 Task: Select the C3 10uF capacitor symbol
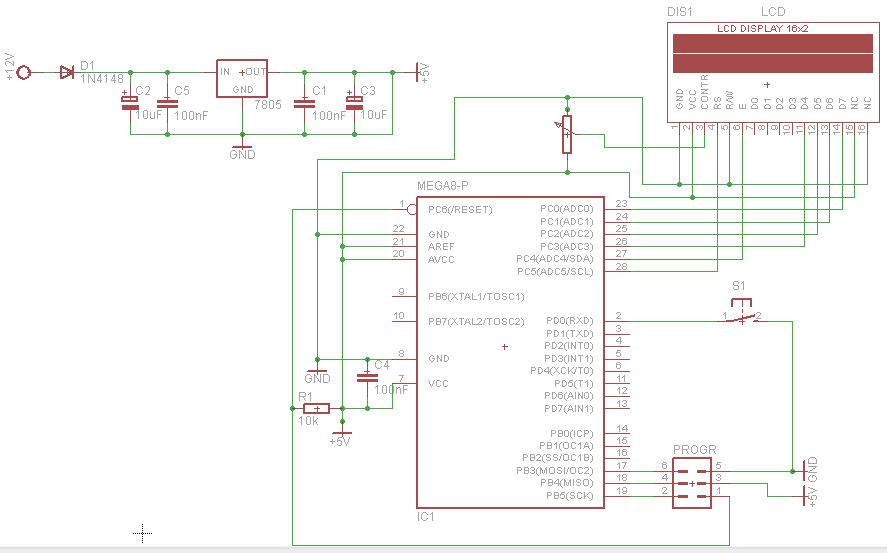(x=355, y=103)
